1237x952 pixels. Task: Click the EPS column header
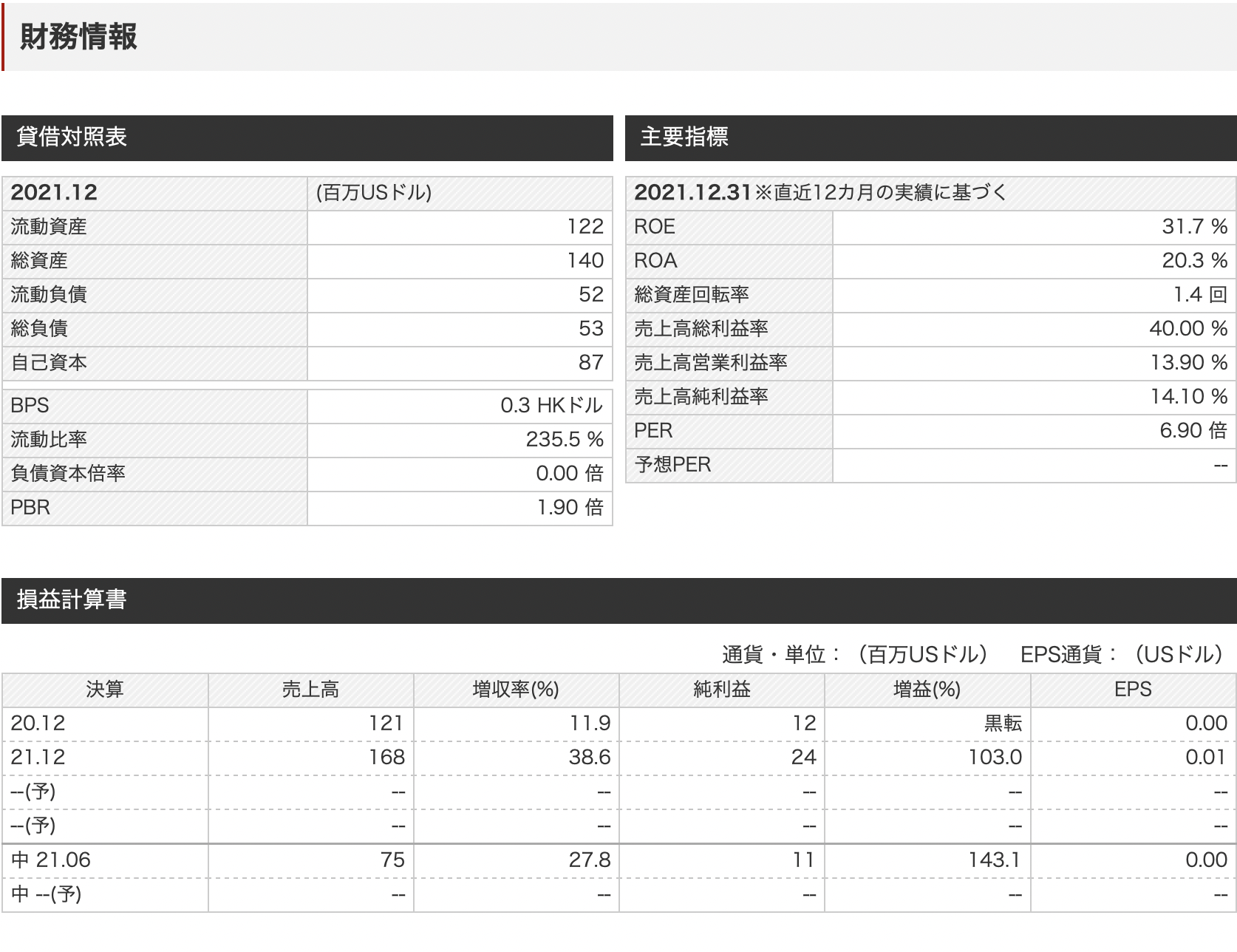[x=1134, y=690]
